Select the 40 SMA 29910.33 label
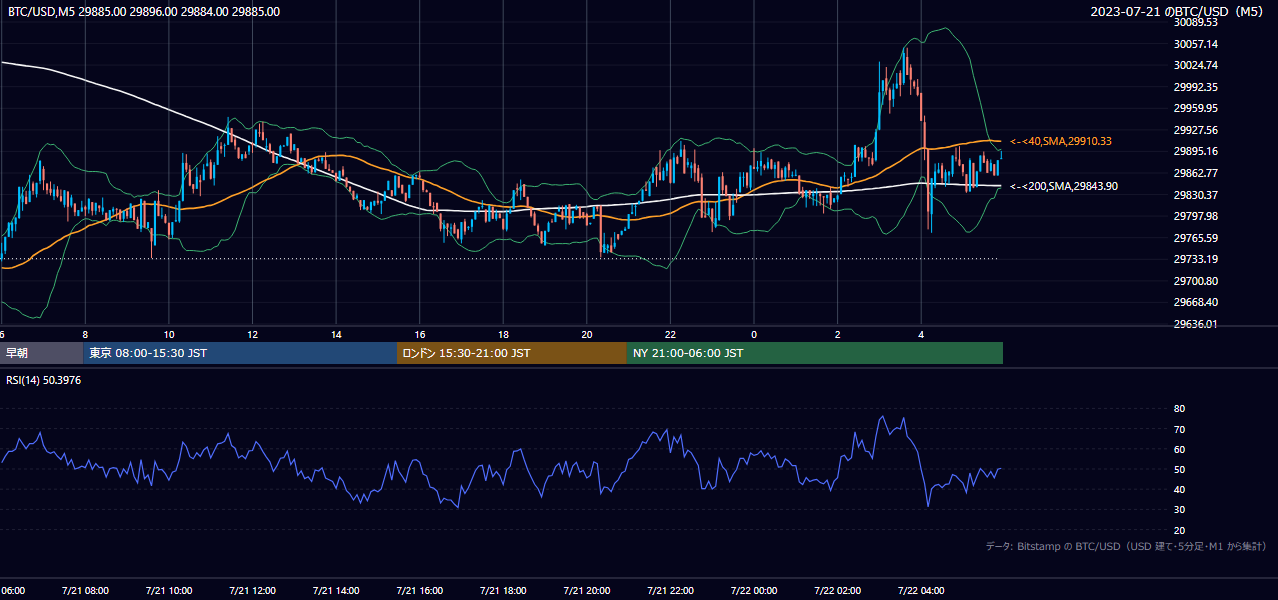This screenshot has height=600, width=1278. click(x=1062, y=142)
